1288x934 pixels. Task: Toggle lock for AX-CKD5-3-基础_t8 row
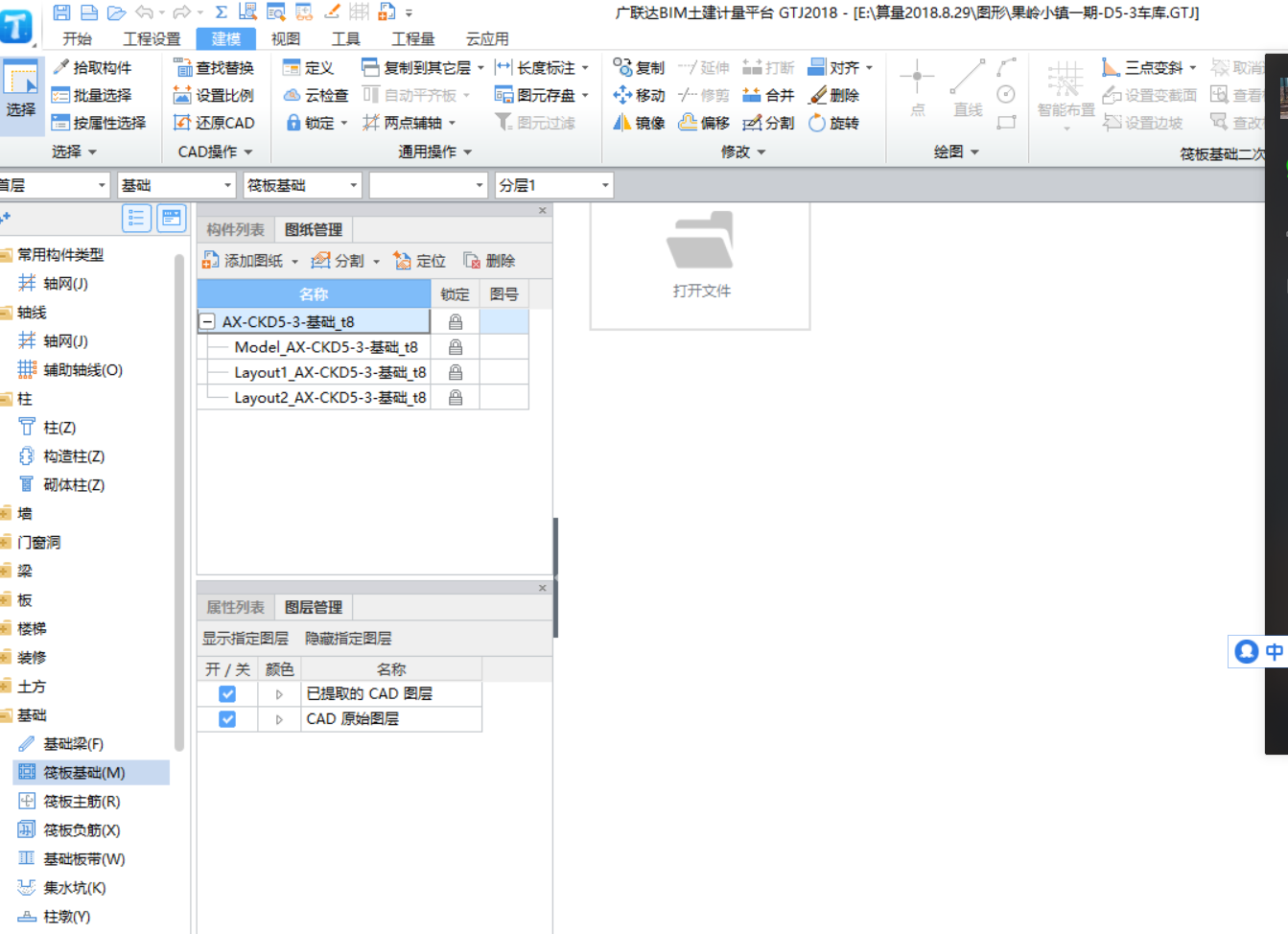456,321
